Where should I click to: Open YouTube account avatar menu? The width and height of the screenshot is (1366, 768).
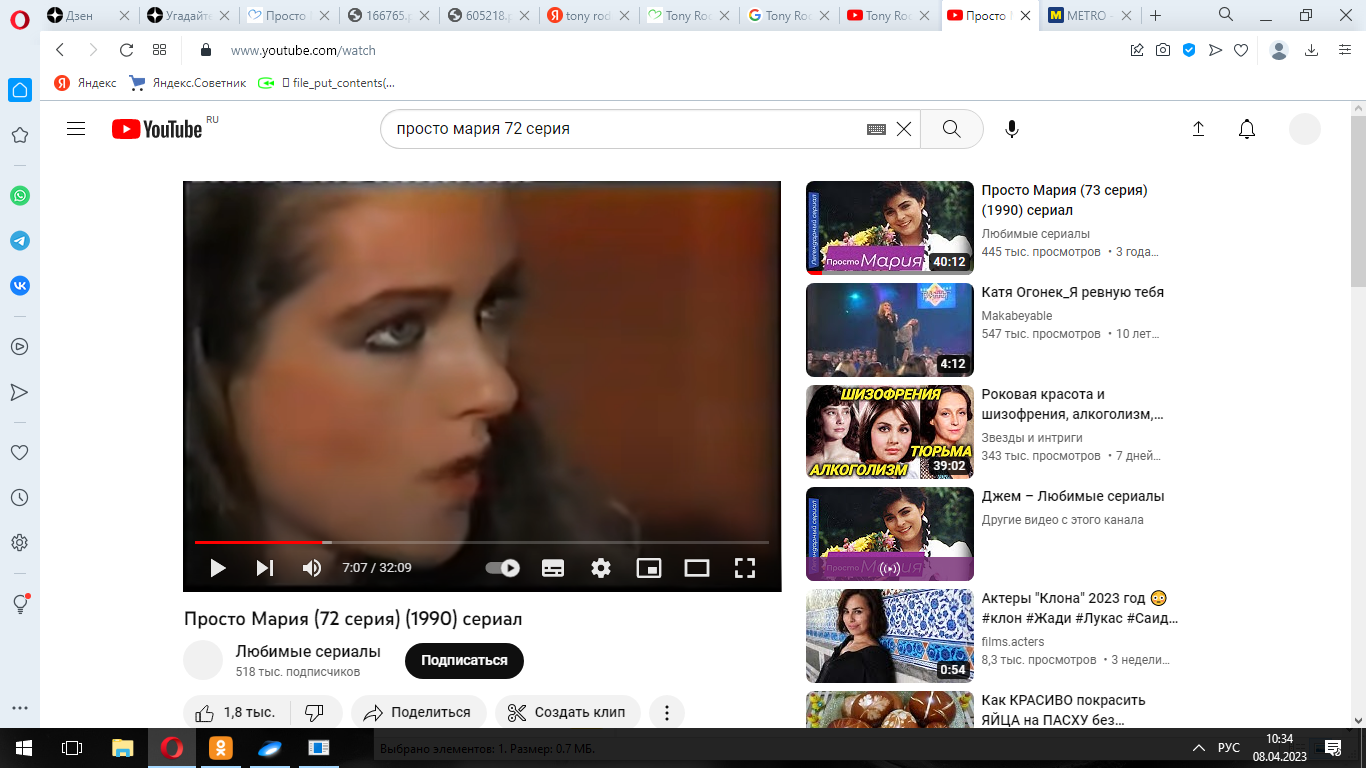click(x=1304, y=128)
